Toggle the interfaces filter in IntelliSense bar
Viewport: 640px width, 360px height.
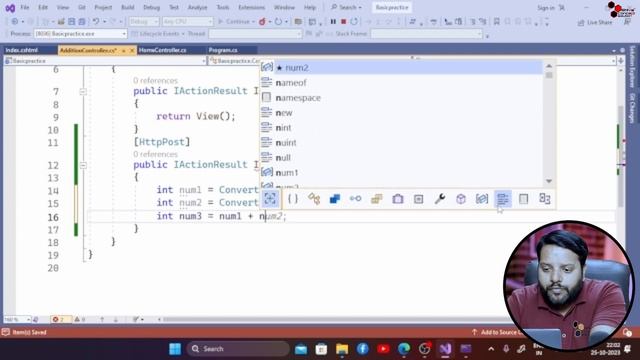coord(356,199)
